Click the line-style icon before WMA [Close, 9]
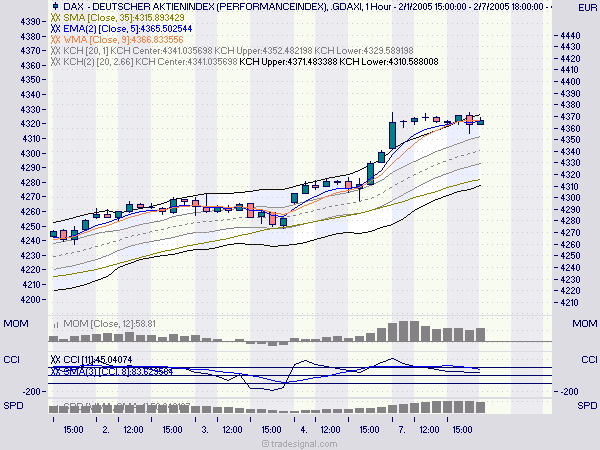This screenshot has height=450, width=600. [55, 40]
